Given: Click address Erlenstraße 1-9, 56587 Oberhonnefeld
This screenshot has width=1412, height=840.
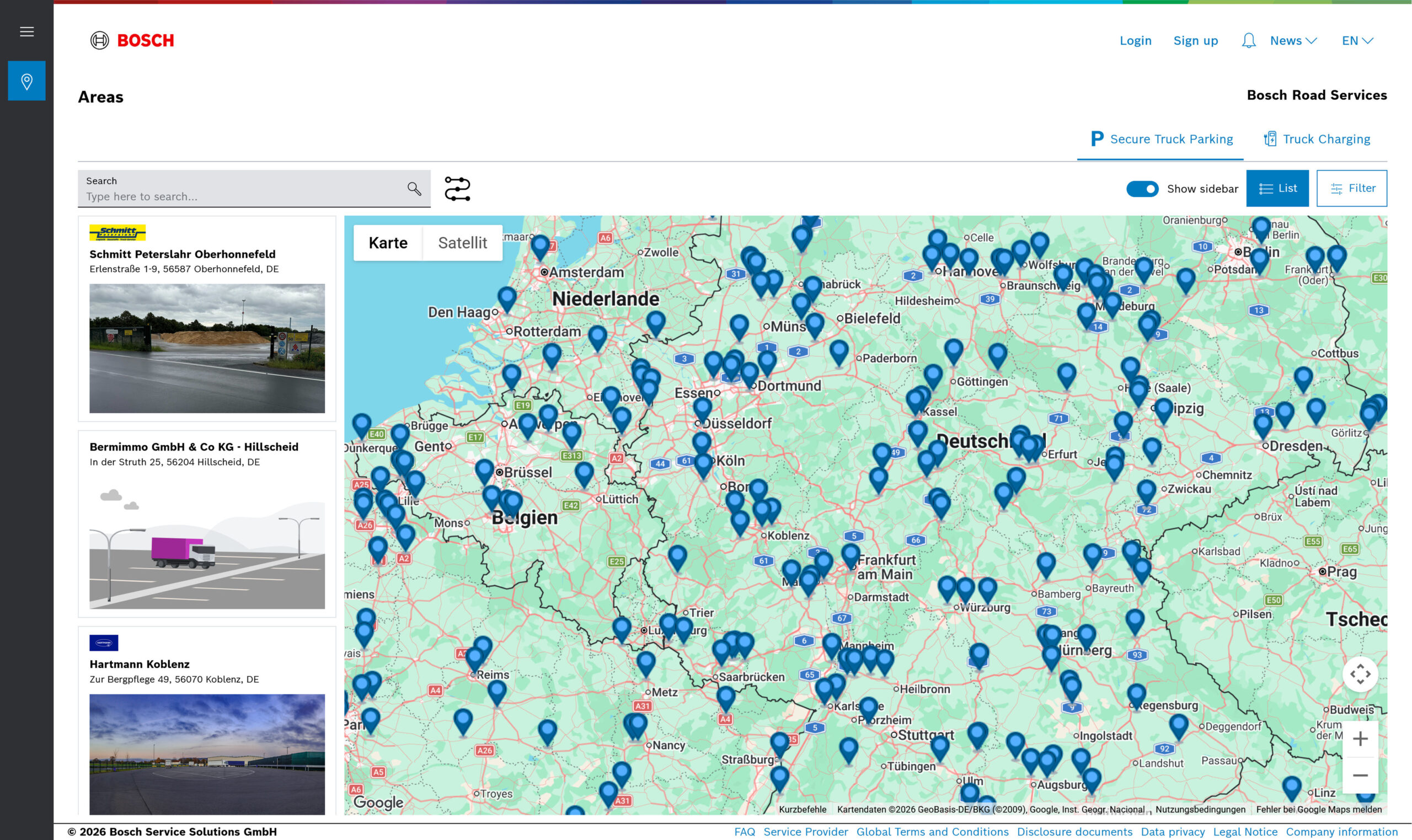Looking at the screenshot, I should [x=184, y=269].
